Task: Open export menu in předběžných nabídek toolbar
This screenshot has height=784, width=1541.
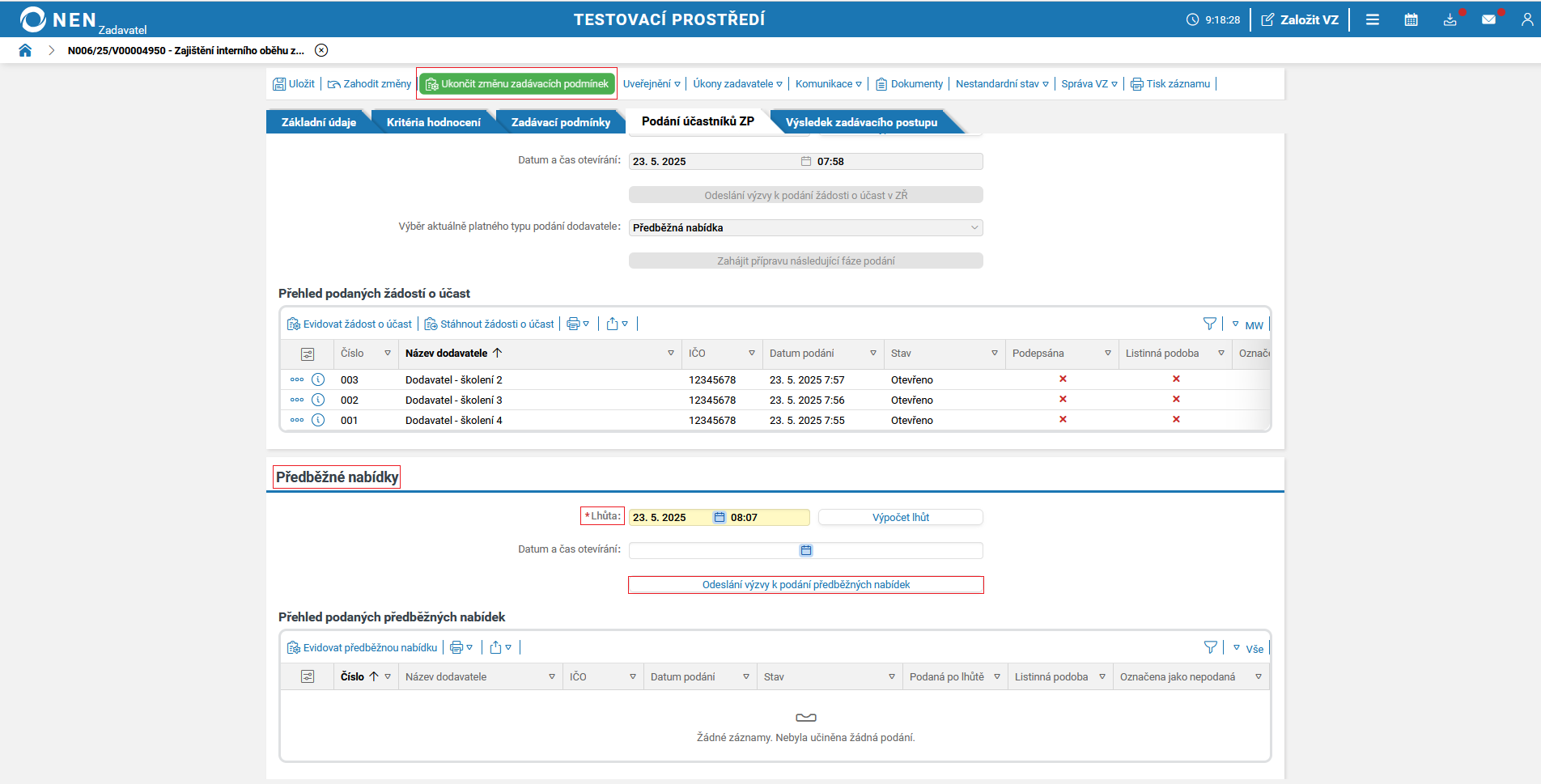Action: 501,647
